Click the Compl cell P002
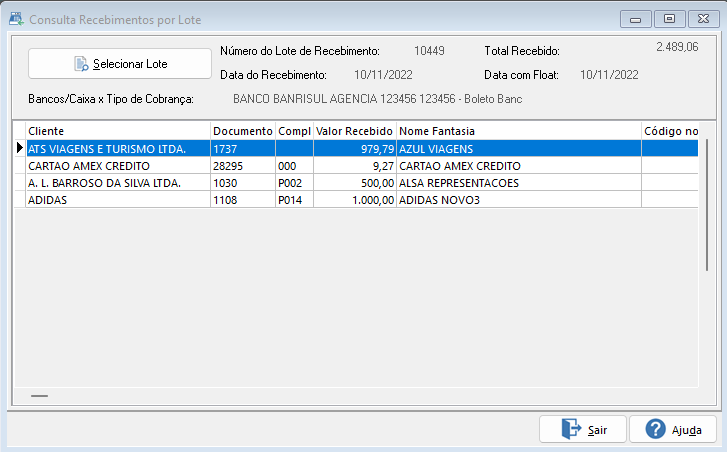Viewport: 727px width, 452px height. click(x=294, y=183)
